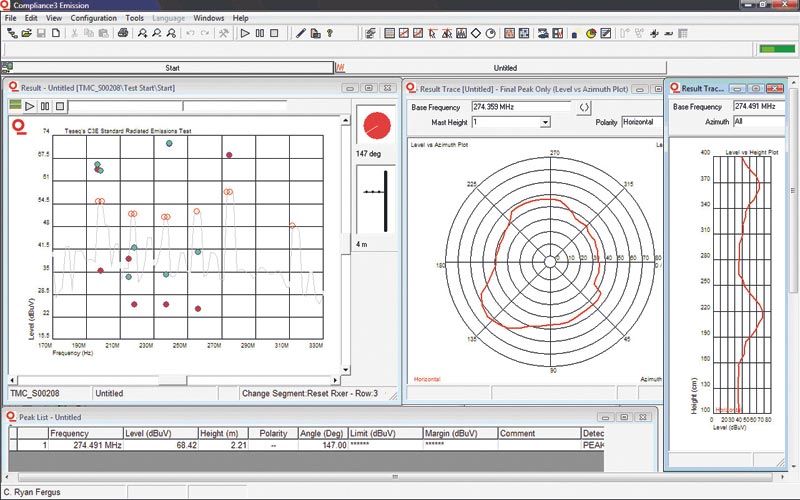Click the notepad report toolbar icon
This screenshot has height=500, width=800.
(x=606, y=34)
